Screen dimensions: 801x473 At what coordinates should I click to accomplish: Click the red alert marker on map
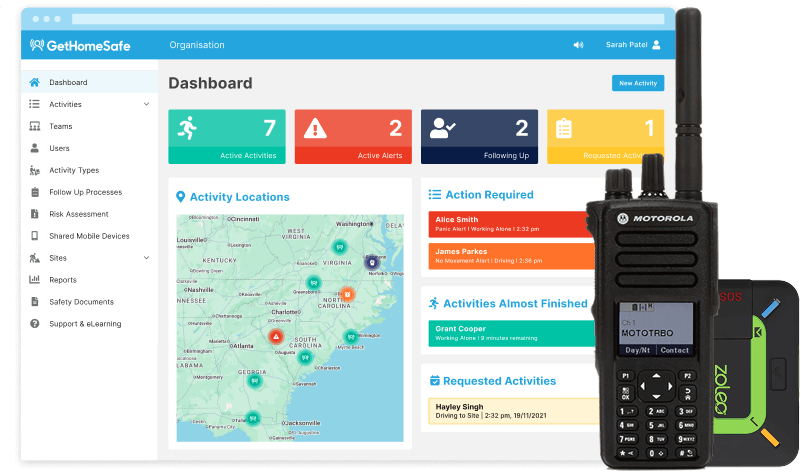coord(276,338)
